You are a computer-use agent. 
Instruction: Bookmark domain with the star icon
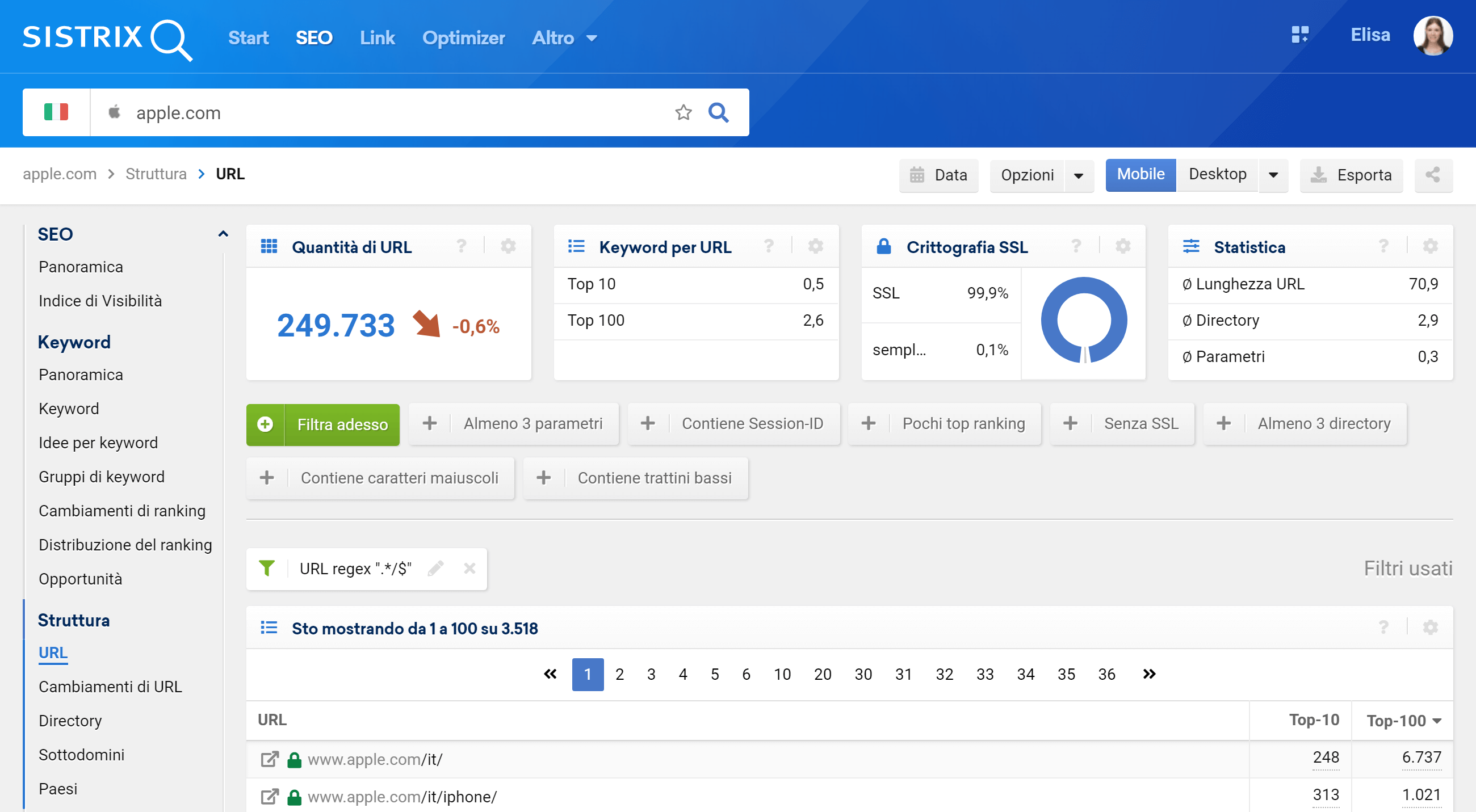[683, 112]
